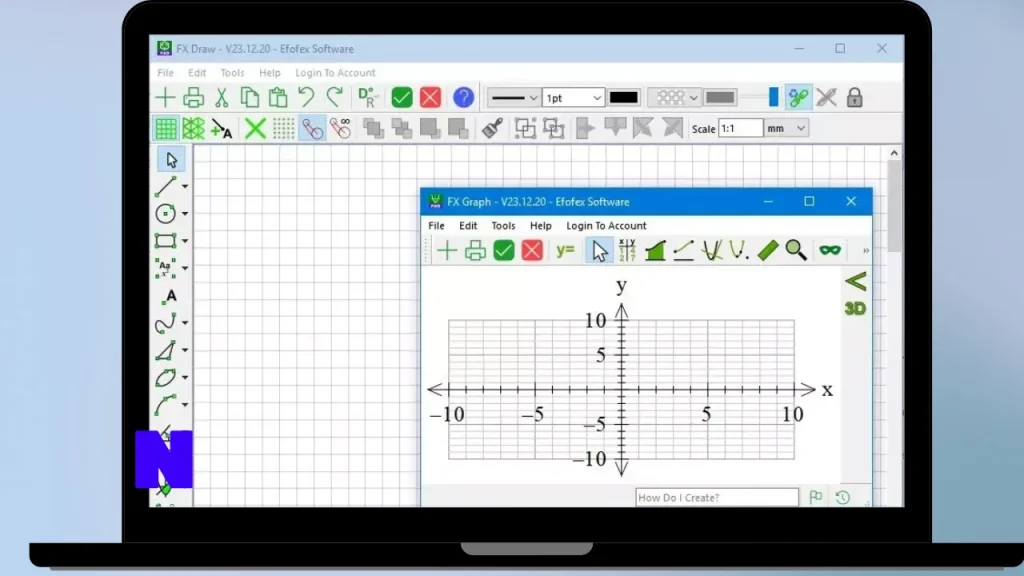The image size is (1024, 576).
Task: Click the New plus icon in FX Graph toolbar
Action: click(x=447, y=250)
